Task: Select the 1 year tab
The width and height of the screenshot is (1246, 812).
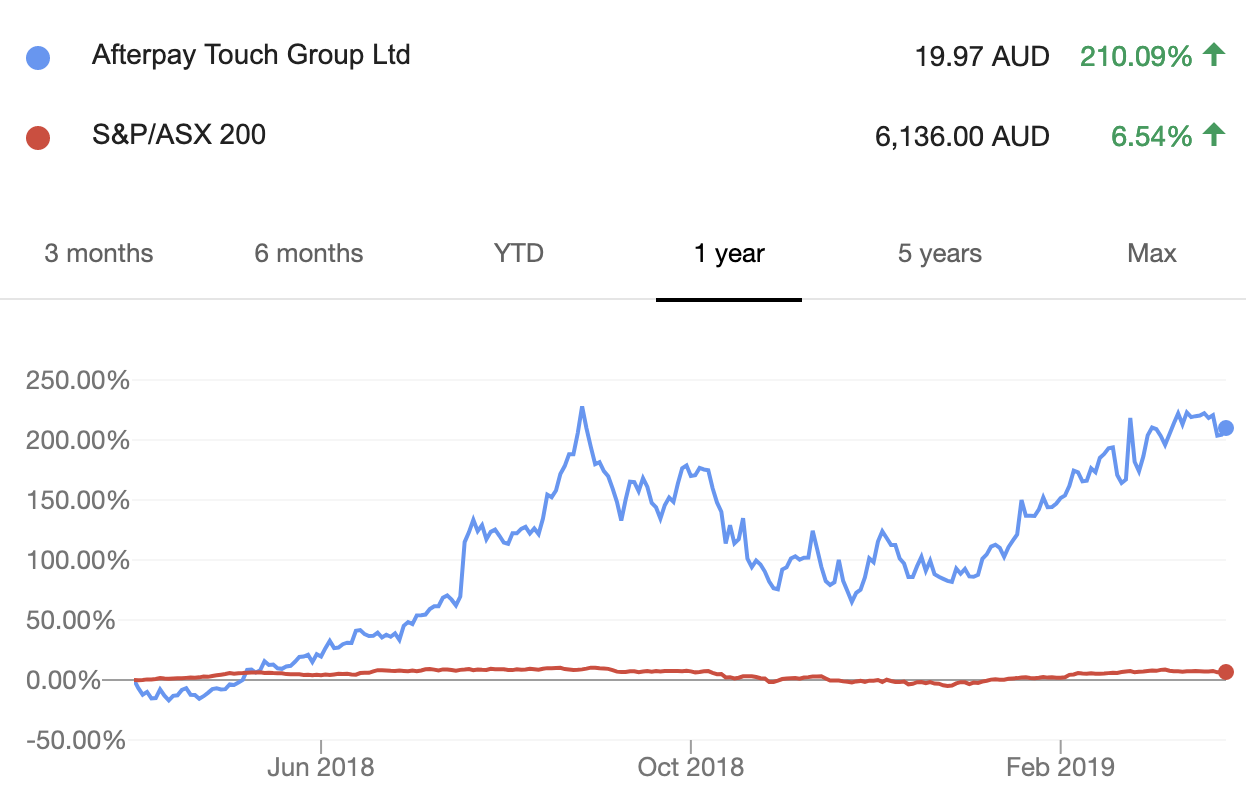Action: 729,253
